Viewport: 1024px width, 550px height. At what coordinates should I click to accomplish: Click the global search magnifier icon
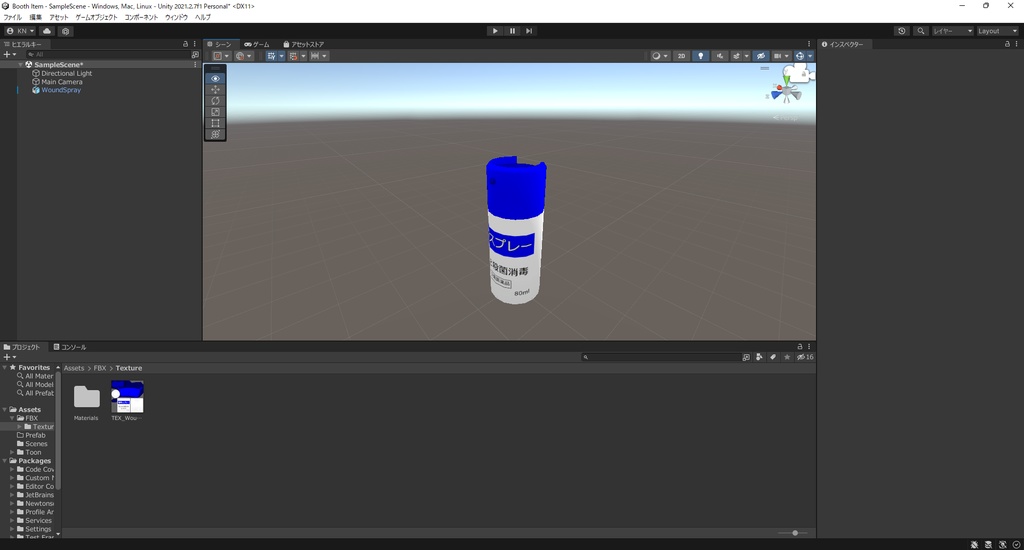(921, 31)
